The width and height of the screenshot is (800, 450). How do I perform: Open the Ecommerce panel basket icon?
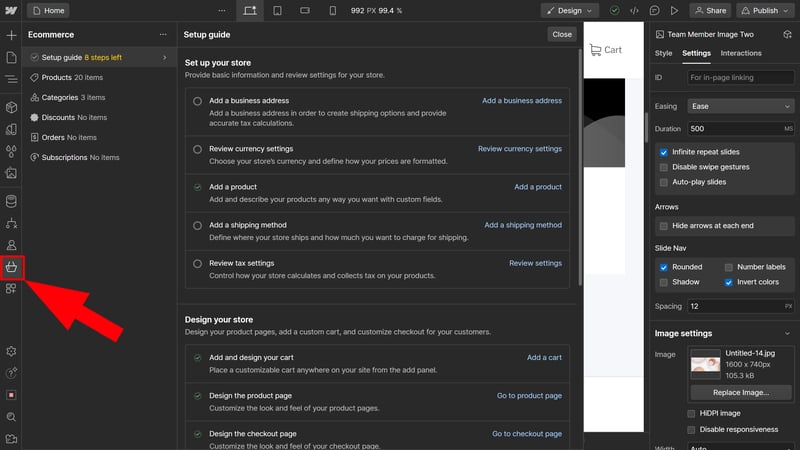click(11, 267)
